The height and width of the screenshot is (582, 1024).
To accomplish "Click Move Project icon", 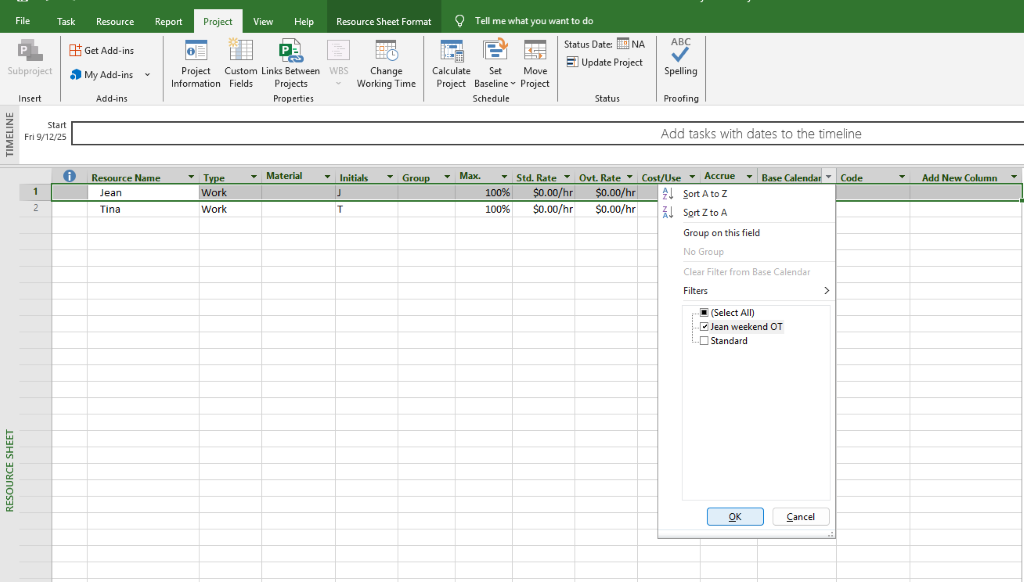I will point(535,51).
